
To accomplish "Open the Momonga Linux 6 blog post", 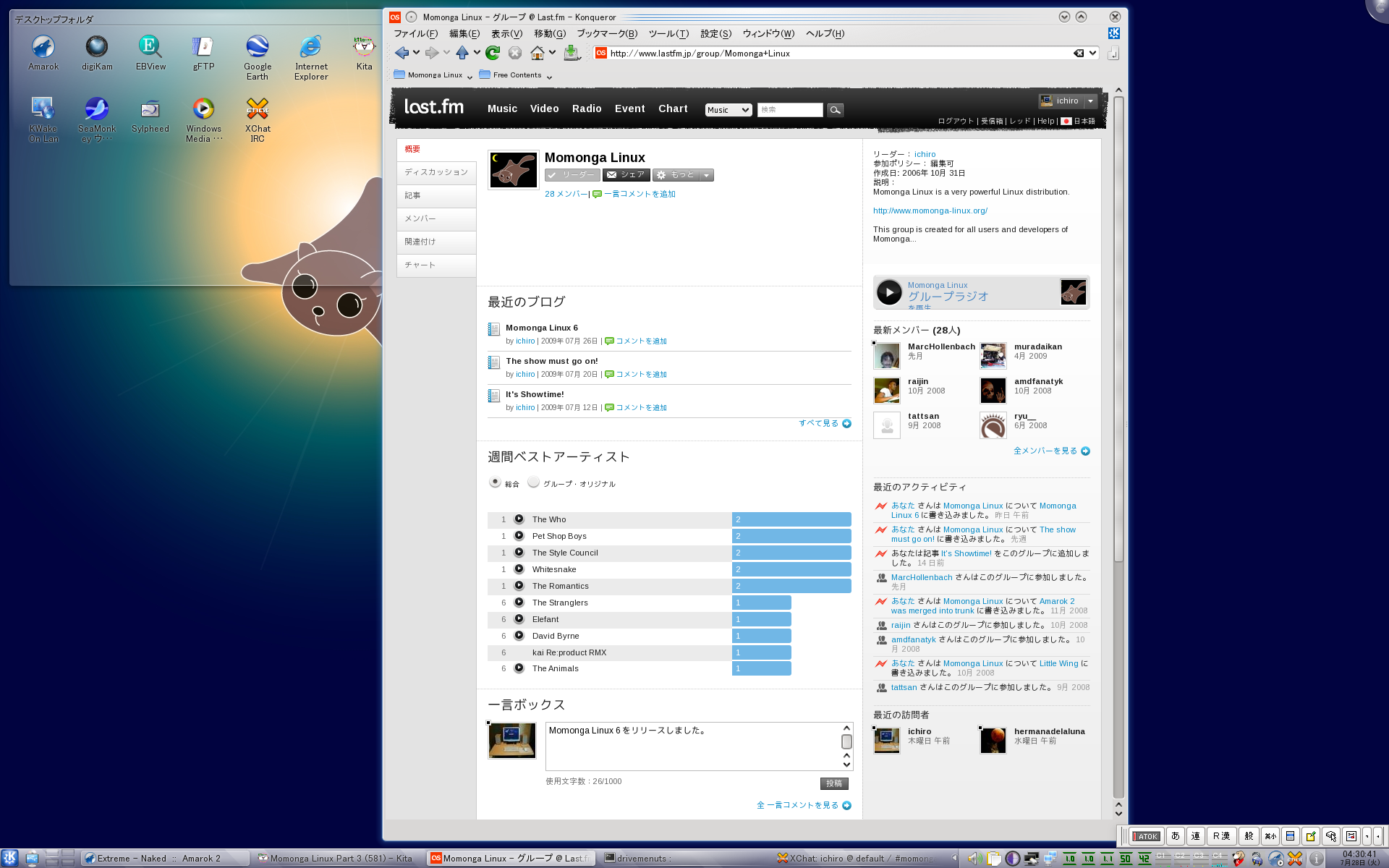I will [x=542, y=328].
